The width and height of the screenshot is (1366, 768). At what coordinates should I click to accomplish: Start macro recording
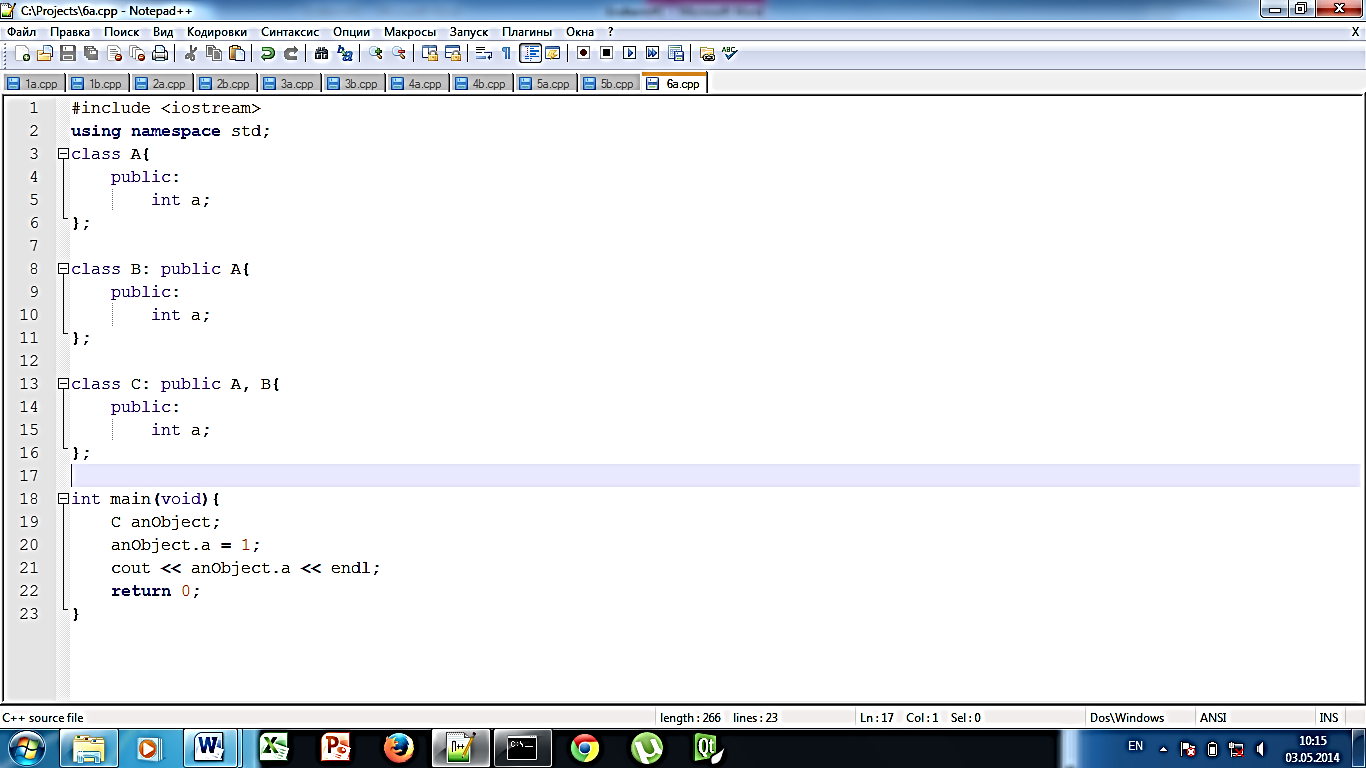click(584, 53)
